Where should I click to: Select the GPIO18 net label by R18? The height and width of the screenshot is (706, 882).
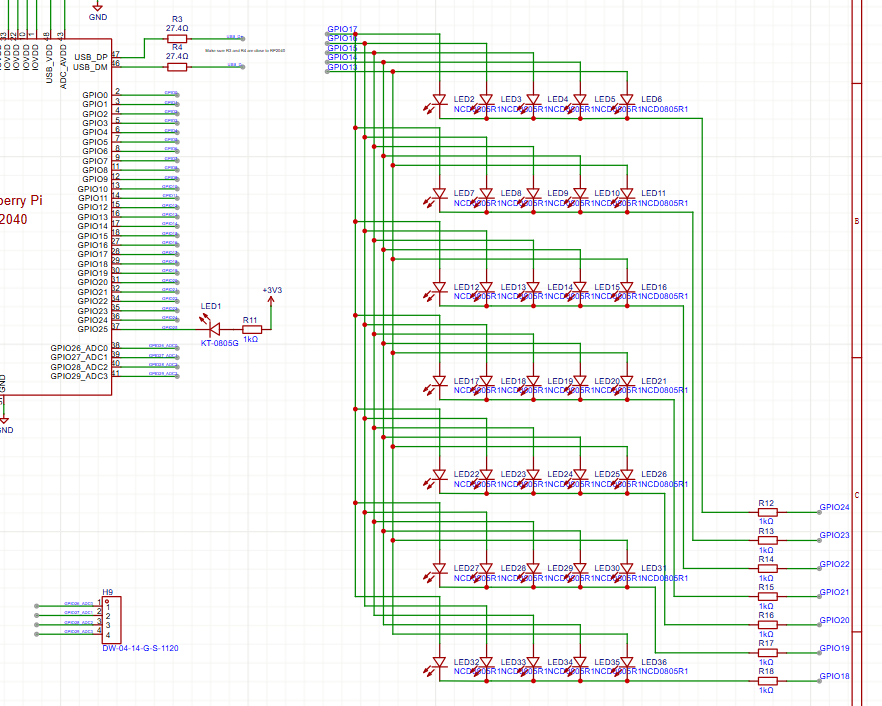pos(834,677)
